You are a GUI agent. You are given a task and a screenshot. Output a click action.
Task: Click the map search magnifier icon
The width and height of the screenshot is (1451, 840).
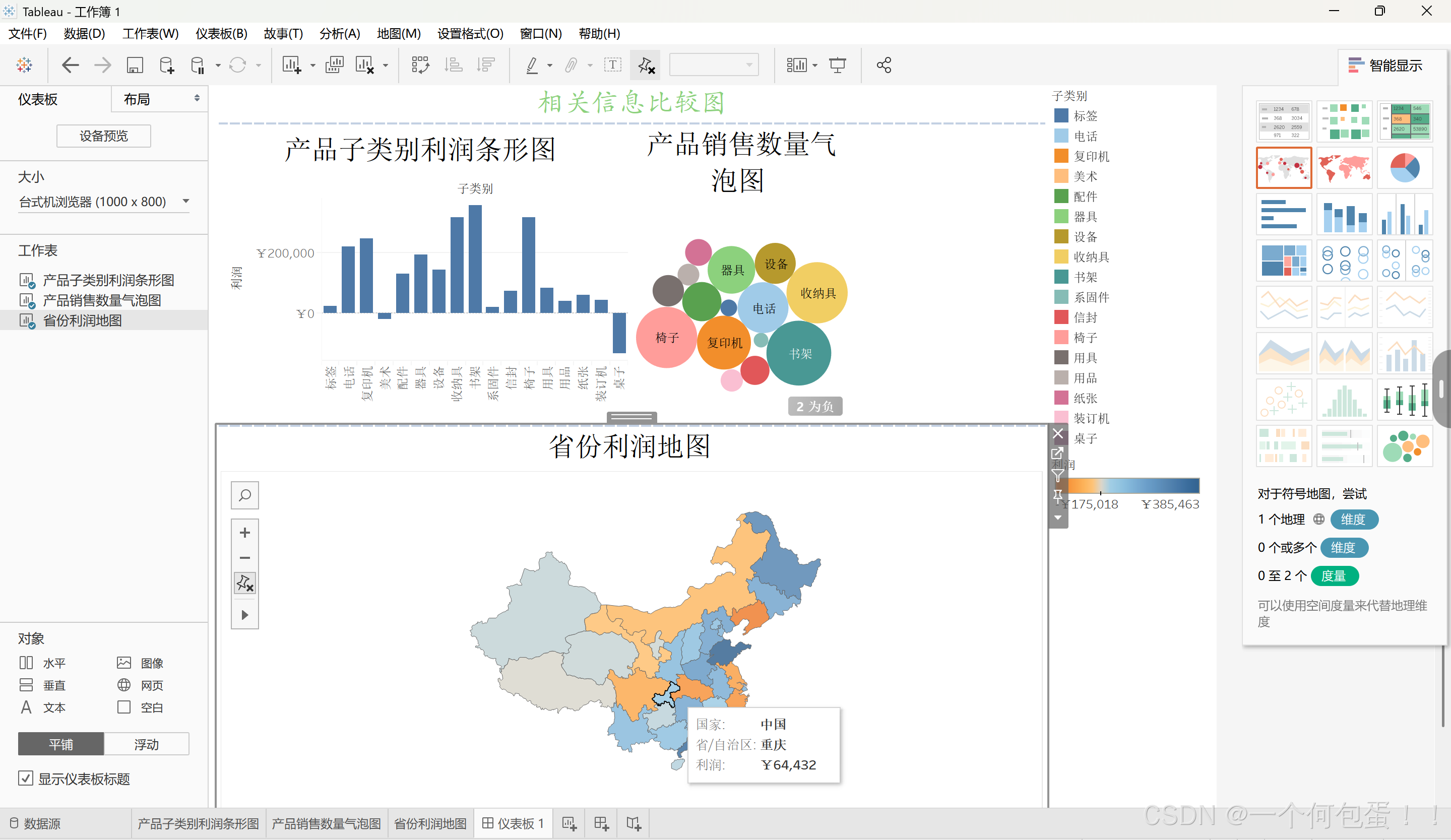pyautogui.click(x=245, y=495)
